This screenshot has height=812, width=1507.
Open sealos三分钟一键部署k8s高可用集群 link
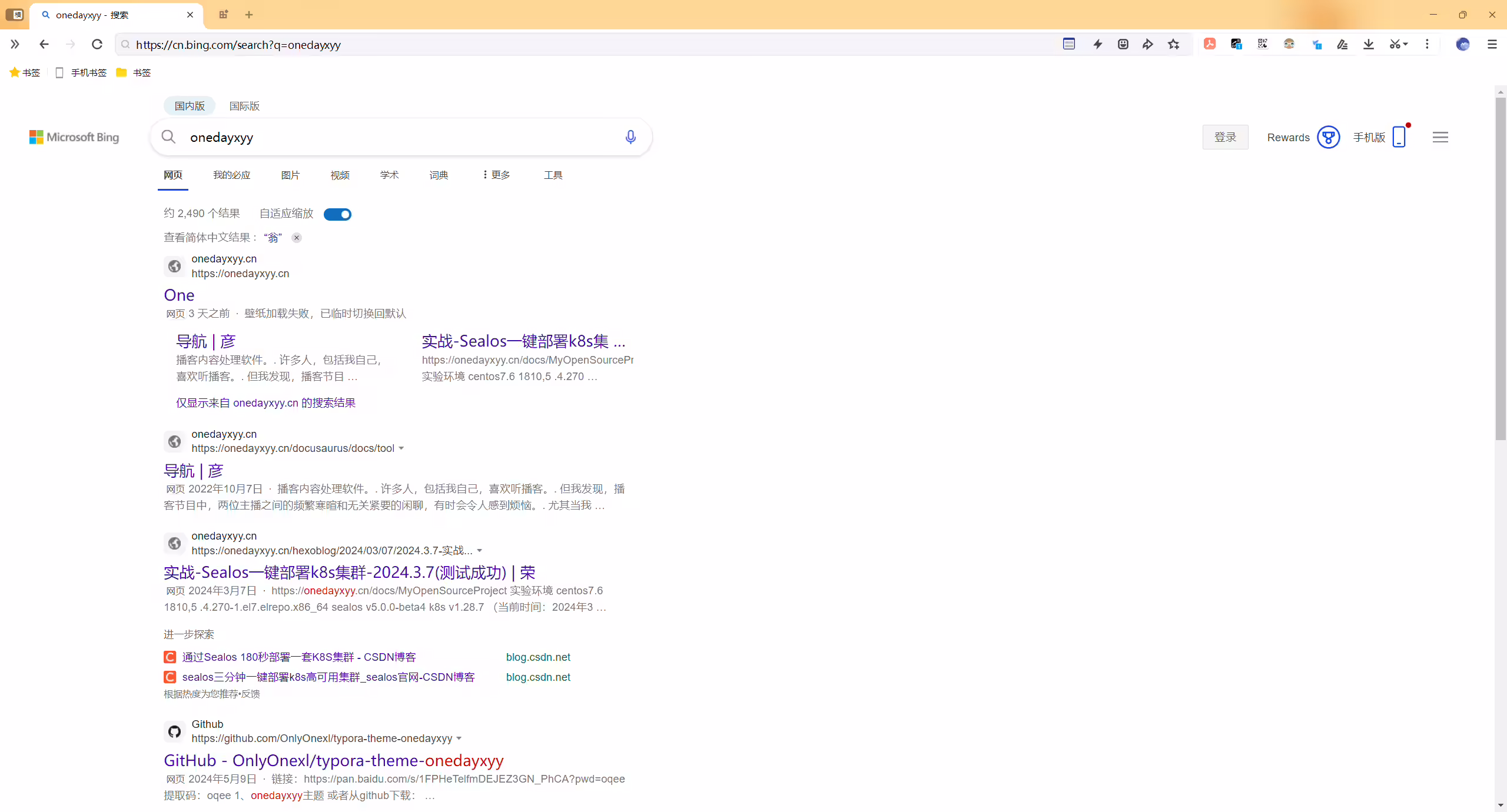pos(328,677)
